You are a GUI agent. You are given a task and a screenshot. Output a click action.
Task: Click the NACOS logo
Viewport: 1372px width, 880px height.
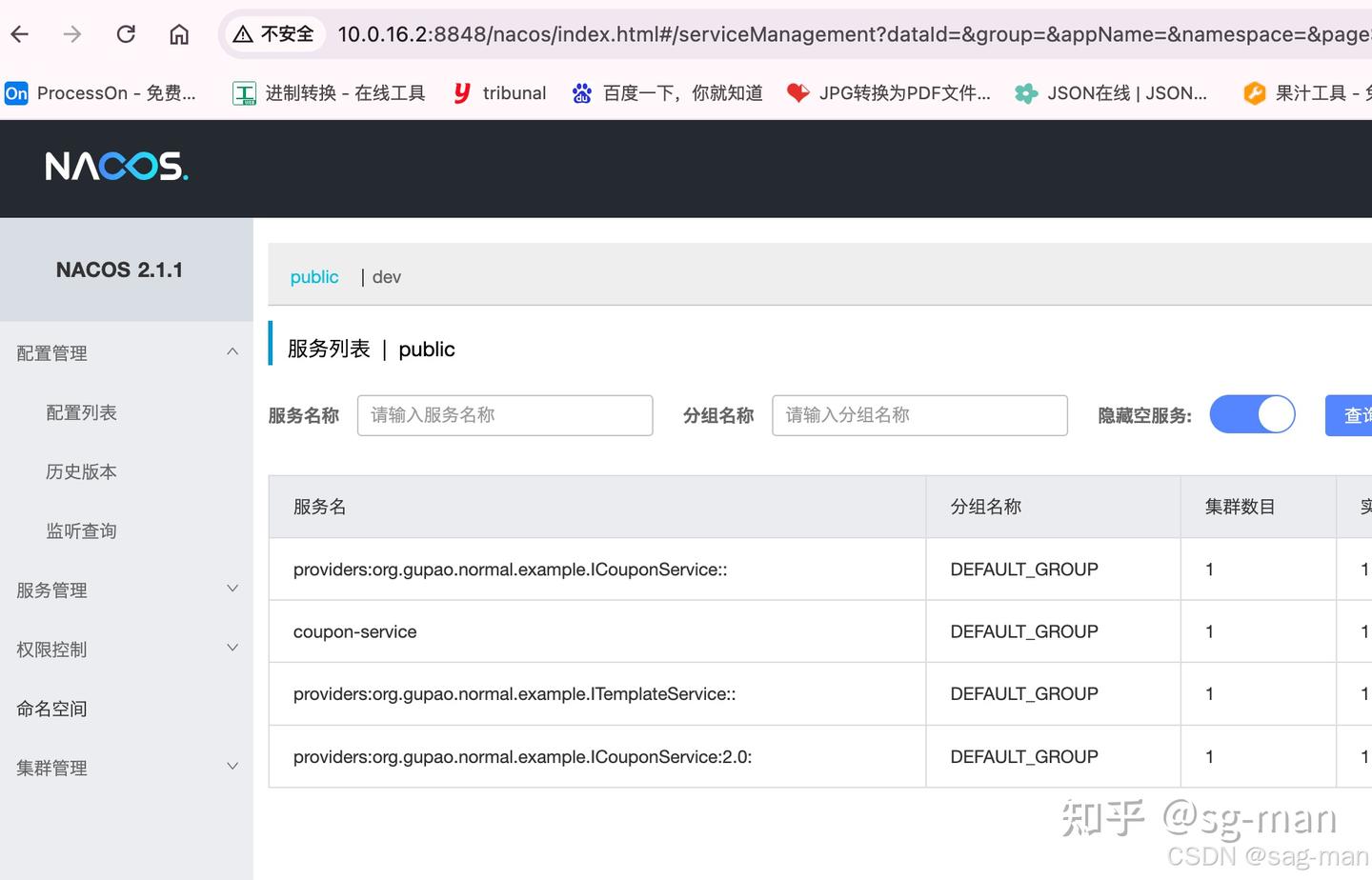tap(116, 167)
